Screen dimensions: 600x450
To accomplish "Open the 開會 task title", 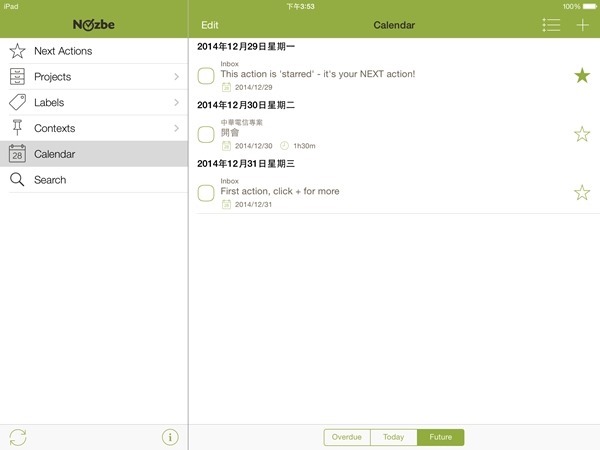I will (230, 132).
